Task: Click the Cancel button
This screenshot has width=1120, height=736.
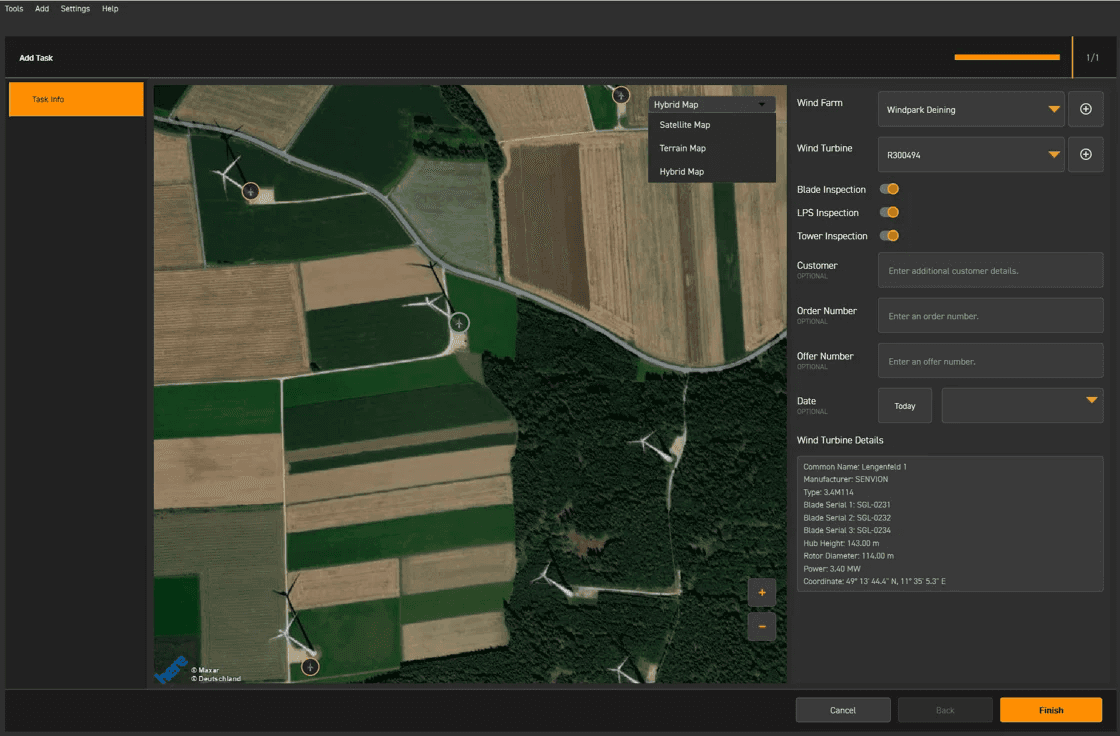Action: point(842,710)
